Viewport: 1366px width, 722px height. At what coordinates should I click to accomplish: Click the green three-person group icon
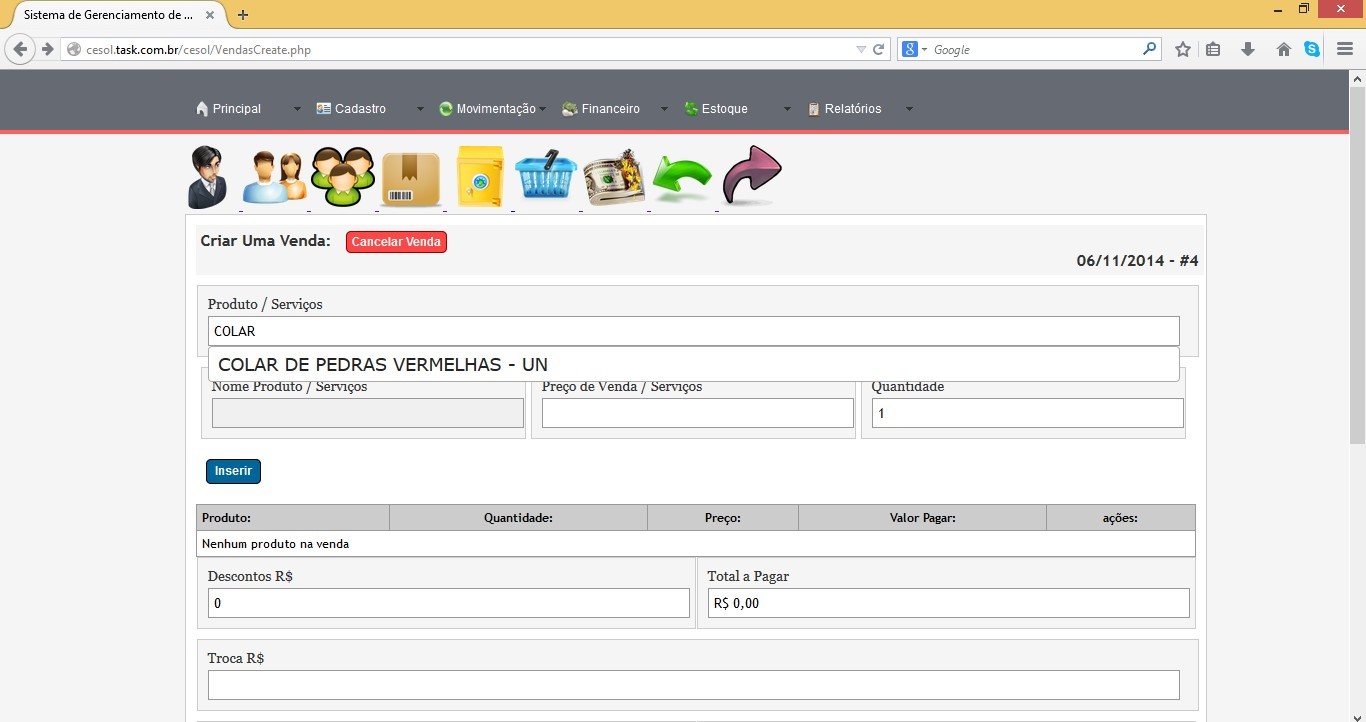point(342,178)
